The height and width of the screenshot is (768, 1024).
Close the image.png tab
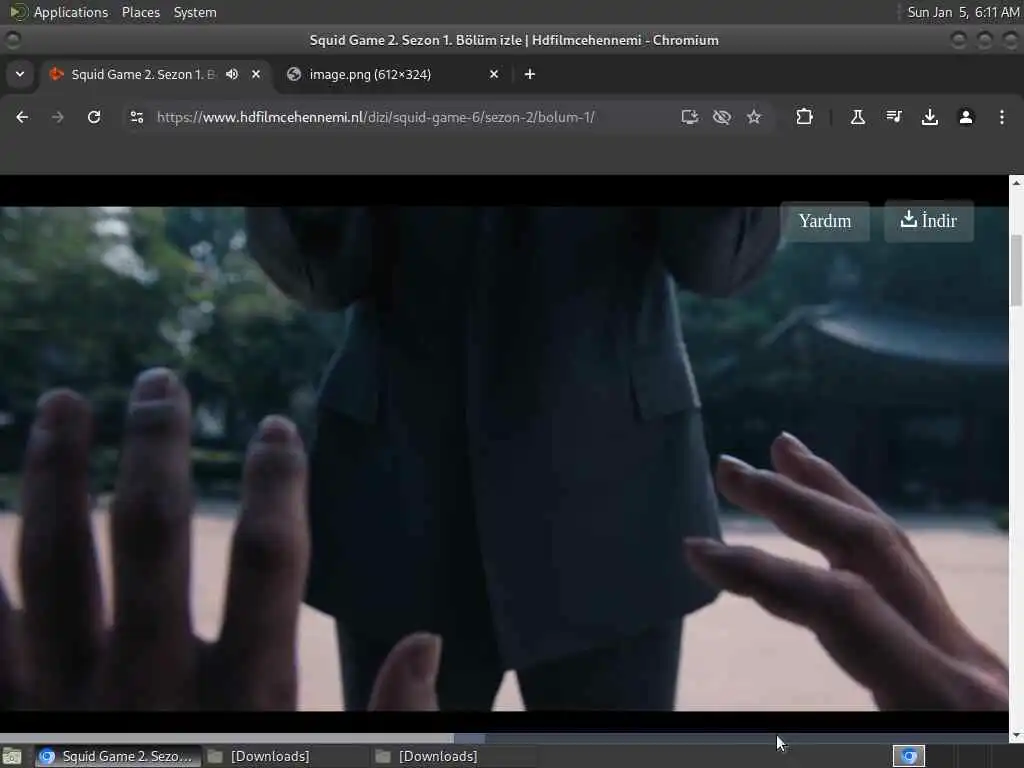pos(494,74)
